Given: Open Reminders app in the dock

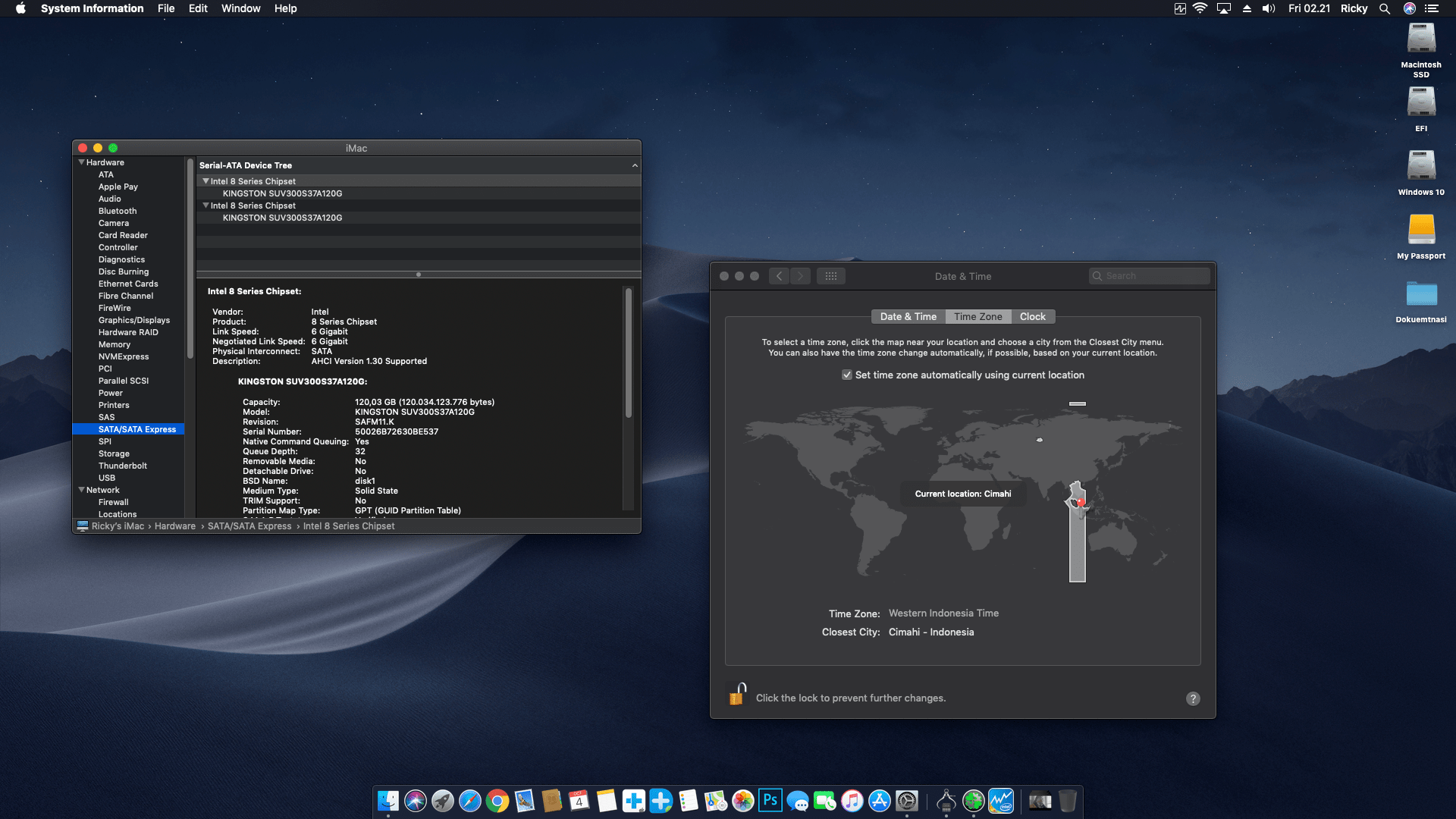Looking at the screenshot, I should point(689,801).
